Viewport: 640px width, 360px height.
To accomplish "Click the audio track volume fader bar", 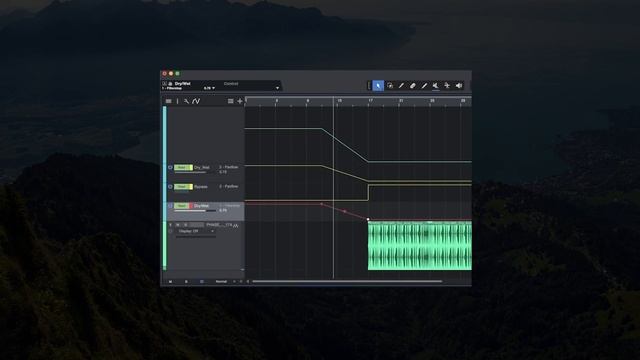I will coord(196,236).
